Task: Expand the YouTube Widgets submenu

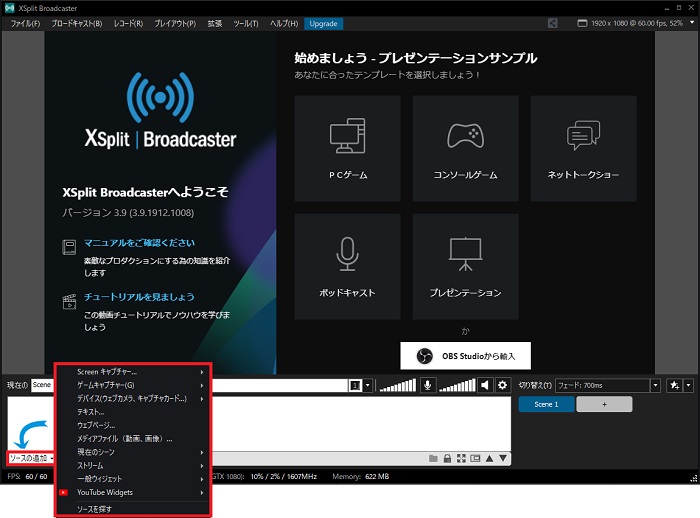Action: 133,493
